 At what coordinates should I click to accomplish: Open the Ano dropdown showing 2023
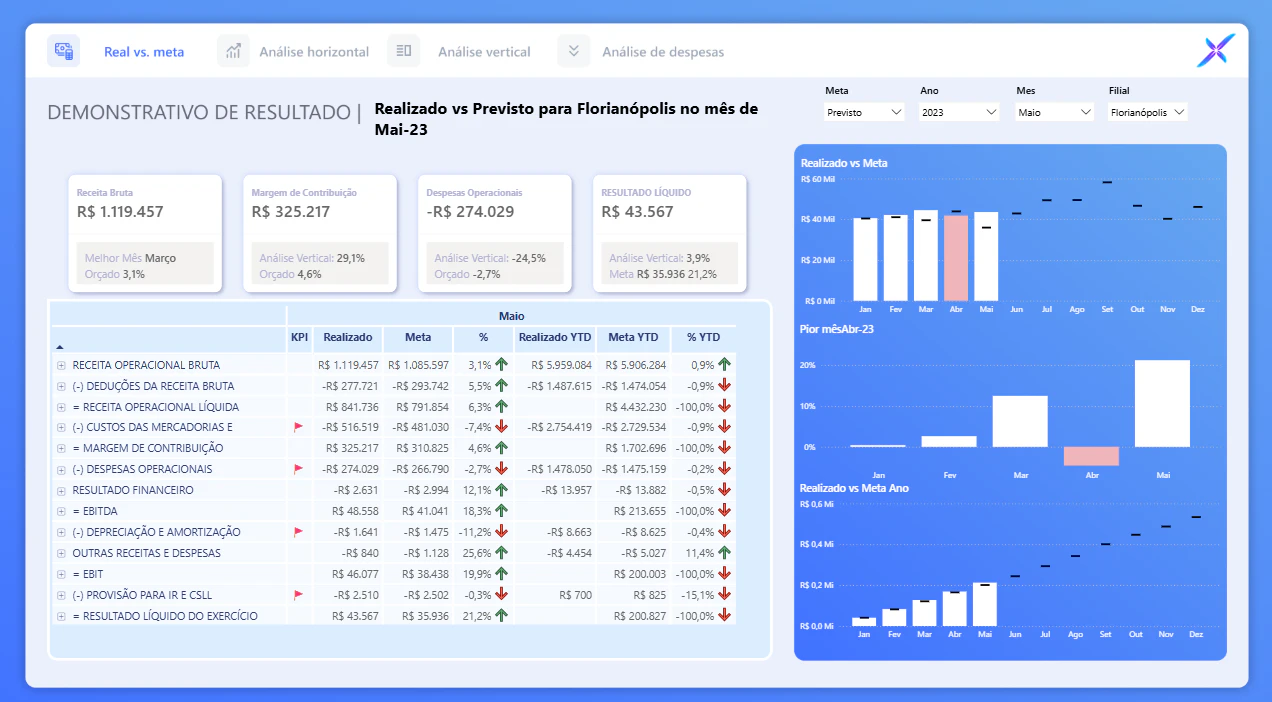(x=959, y=112)
